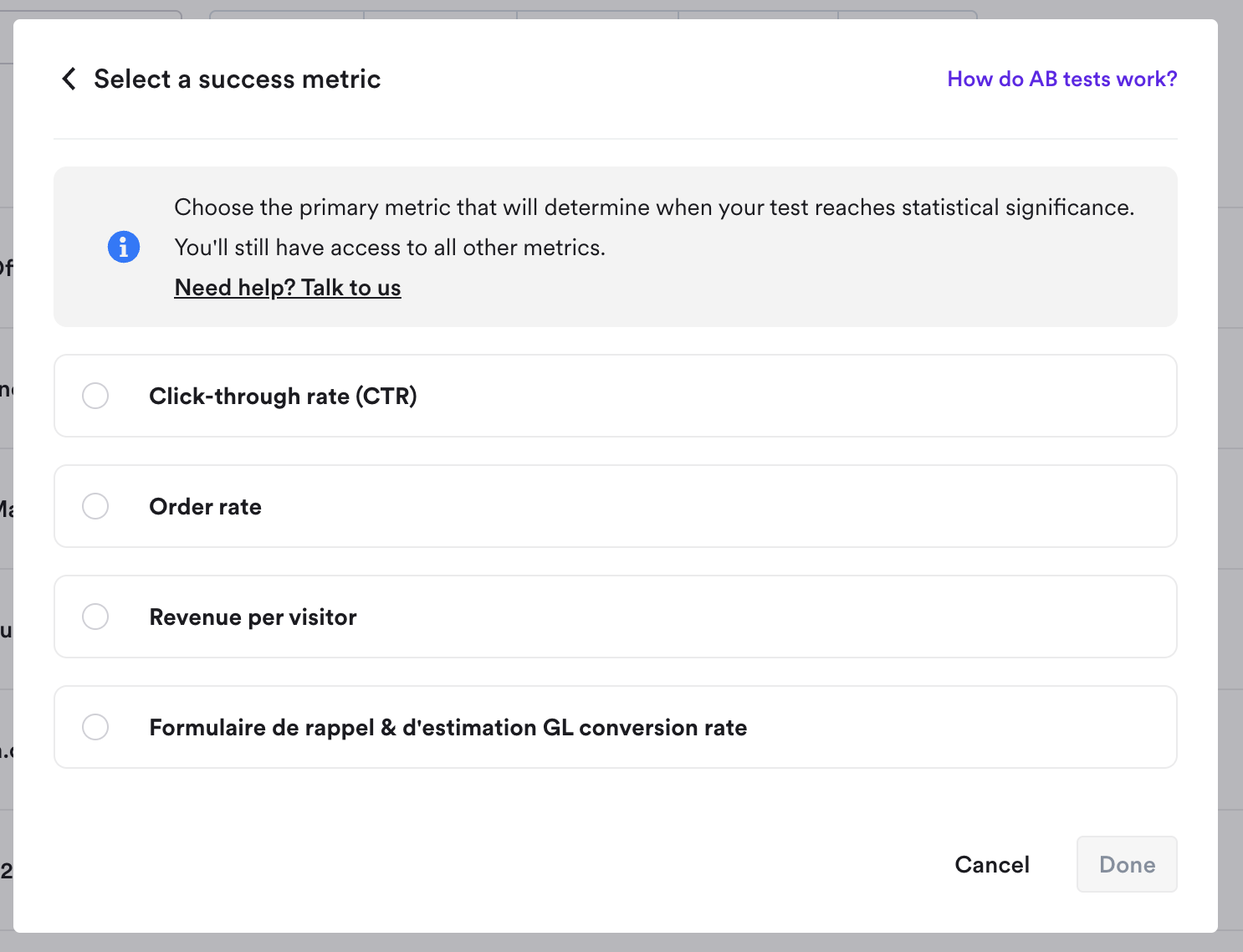Select the Click-through rate (CTR) radio button
This screenshot has width=1243, height=952.
[95, 396]
